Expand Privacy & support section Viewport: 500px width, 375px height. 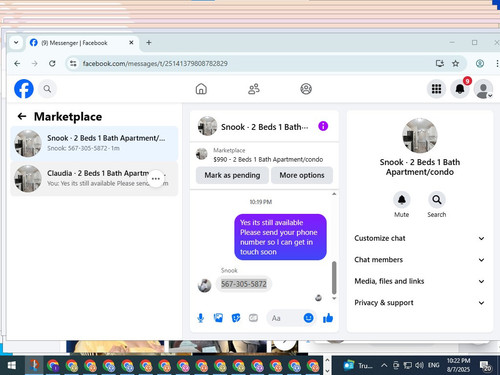click(x=419, y=303)
